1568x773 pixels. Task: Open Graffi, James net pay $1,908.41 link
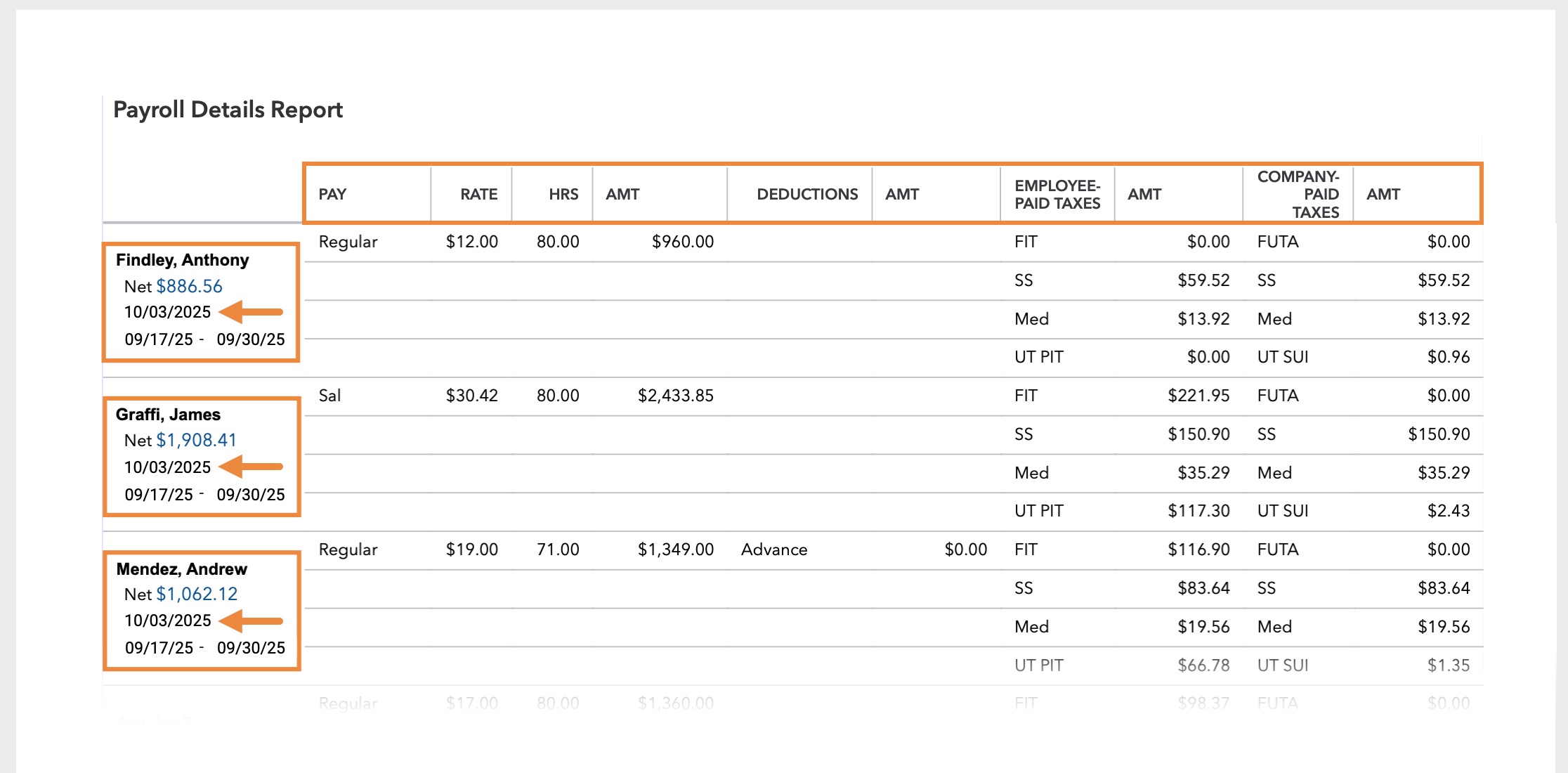click(196, 440)
